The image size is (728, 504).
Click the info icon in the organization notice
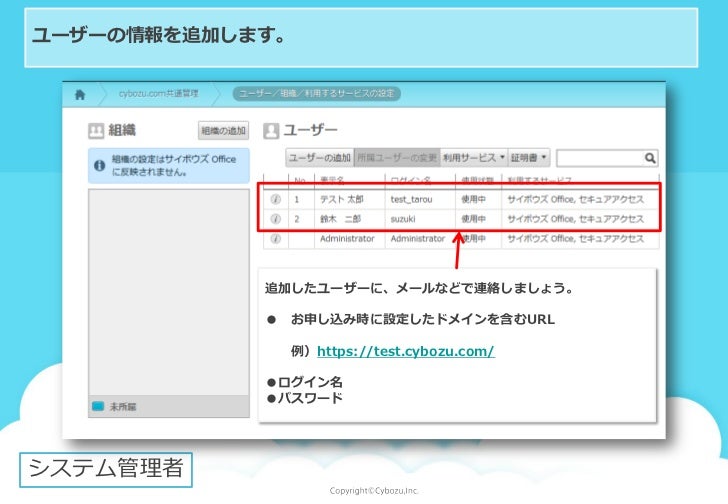point(99,166)
